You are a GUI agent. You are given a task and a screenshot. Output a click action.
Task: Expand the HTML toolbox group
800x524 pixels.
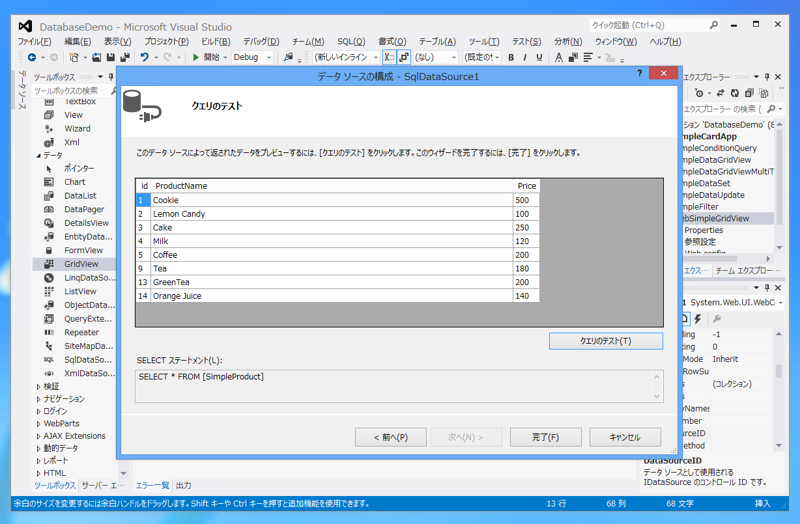(x=38, y=473)
